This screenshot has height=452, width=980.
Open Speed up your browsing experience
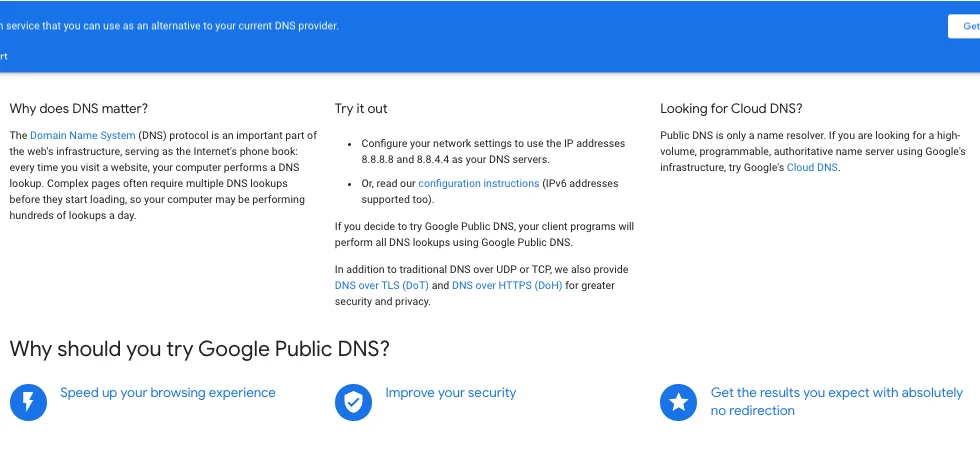(168, 393)
